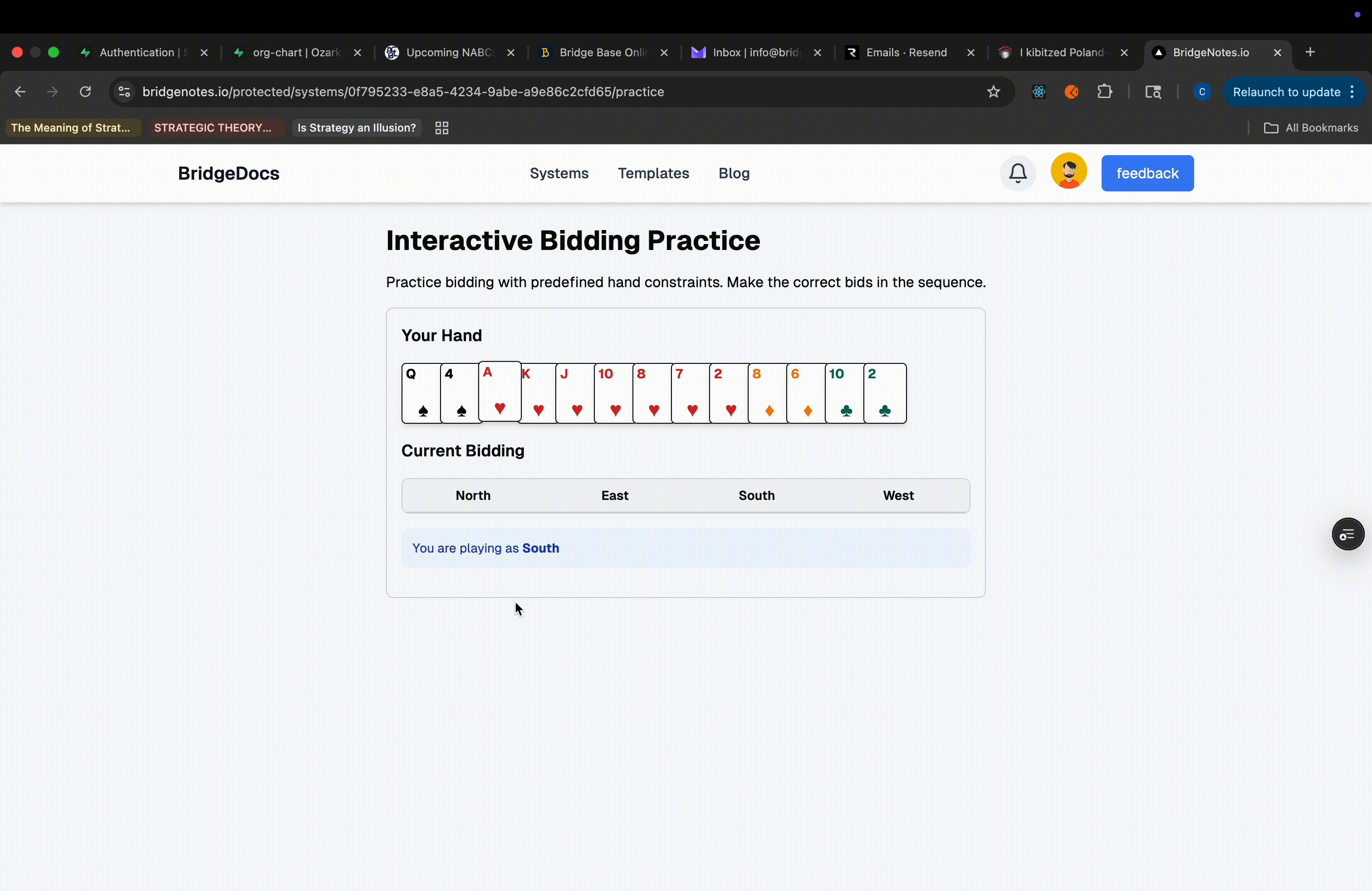Screen dimensions: 1372x891
Task: Click the Relaunch to update button
Action: coord(1286,92)
